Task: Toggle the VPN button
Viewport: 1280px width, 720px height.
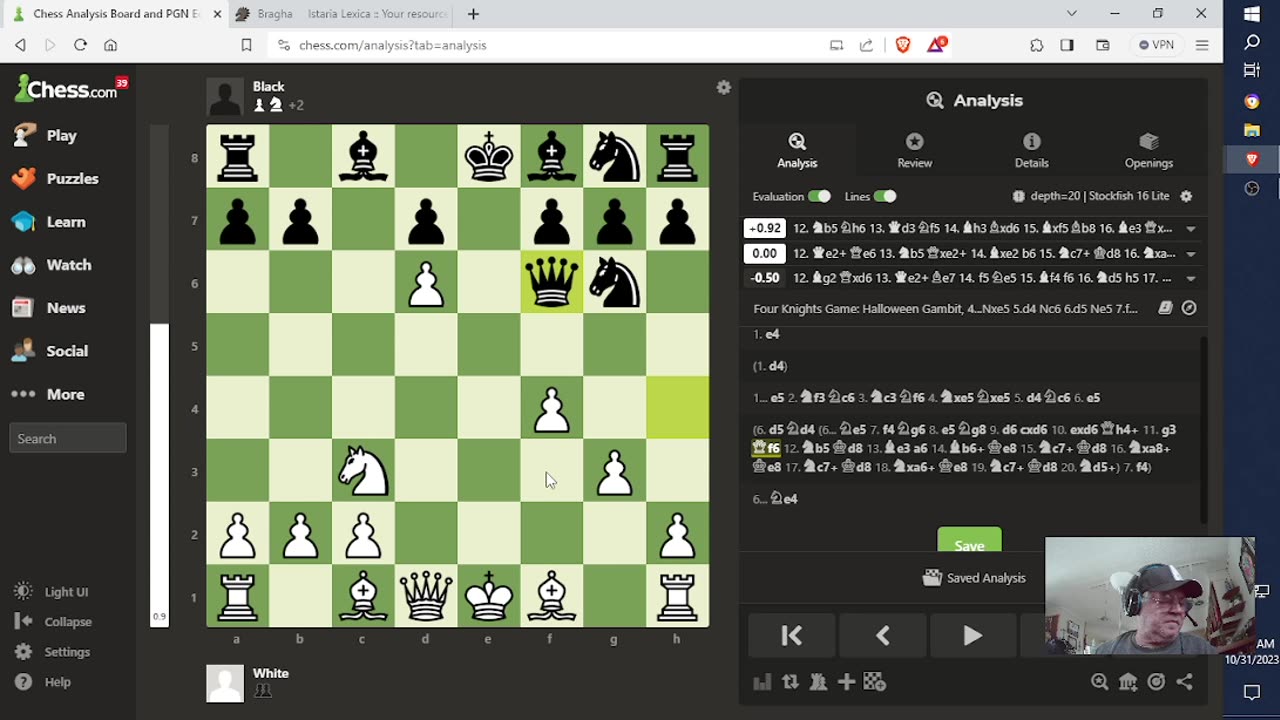Action: (1156, 45)
